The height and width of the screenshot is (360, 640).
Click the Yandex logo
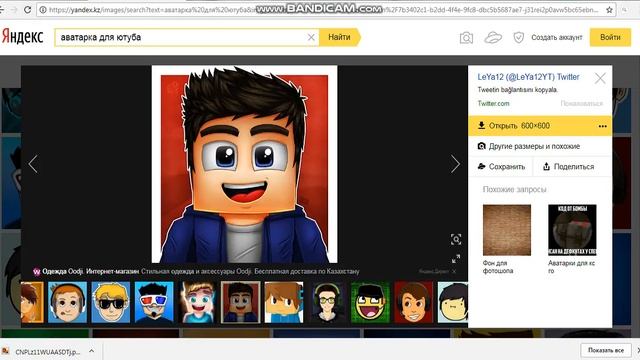coord(22,37)
